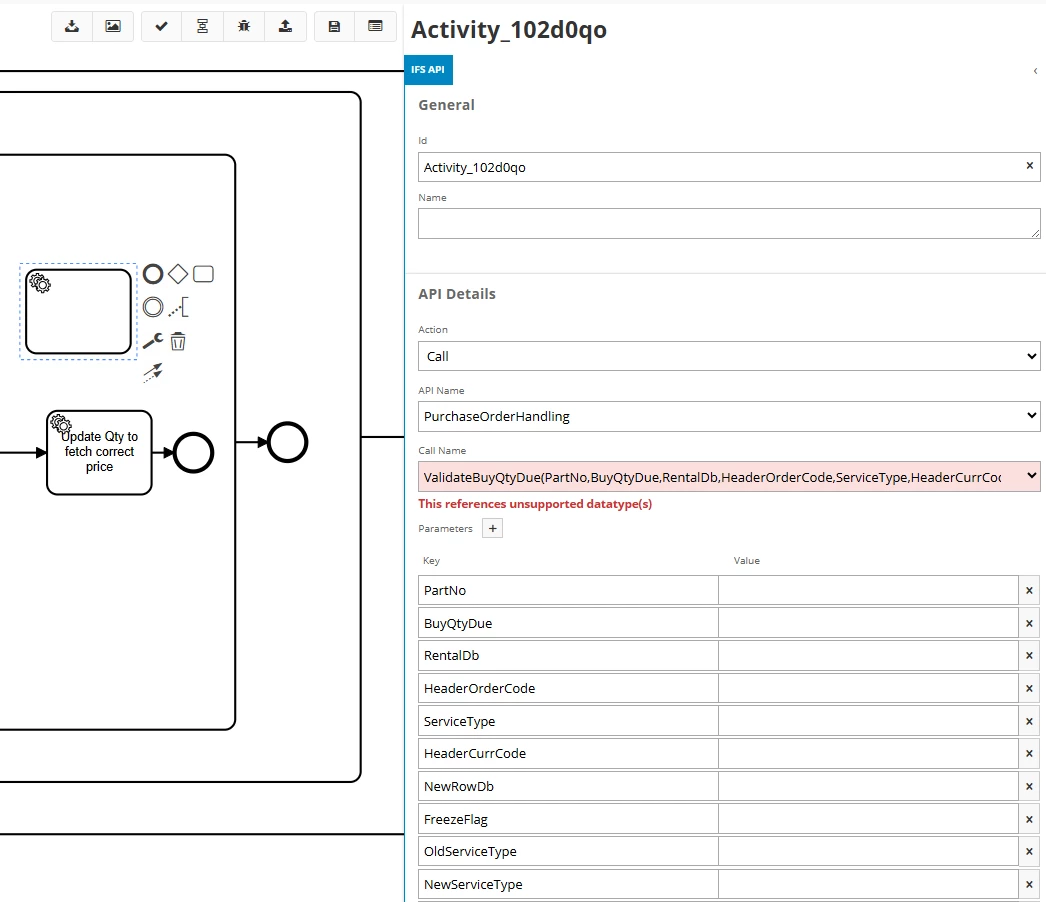Append gateway diamond from context pad

tap(178, 274)
